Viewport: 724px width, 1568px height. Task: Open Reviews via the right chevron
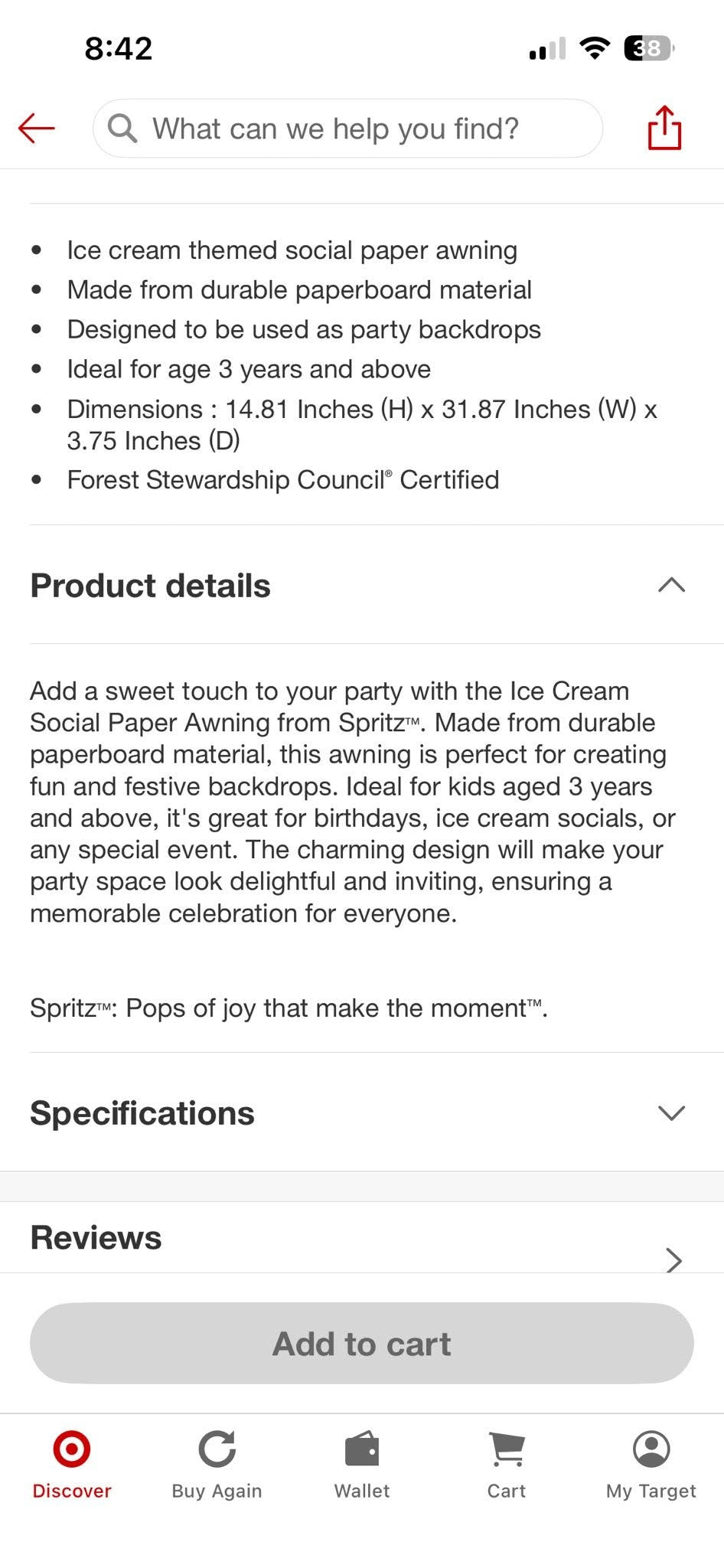pos(673,1259)
